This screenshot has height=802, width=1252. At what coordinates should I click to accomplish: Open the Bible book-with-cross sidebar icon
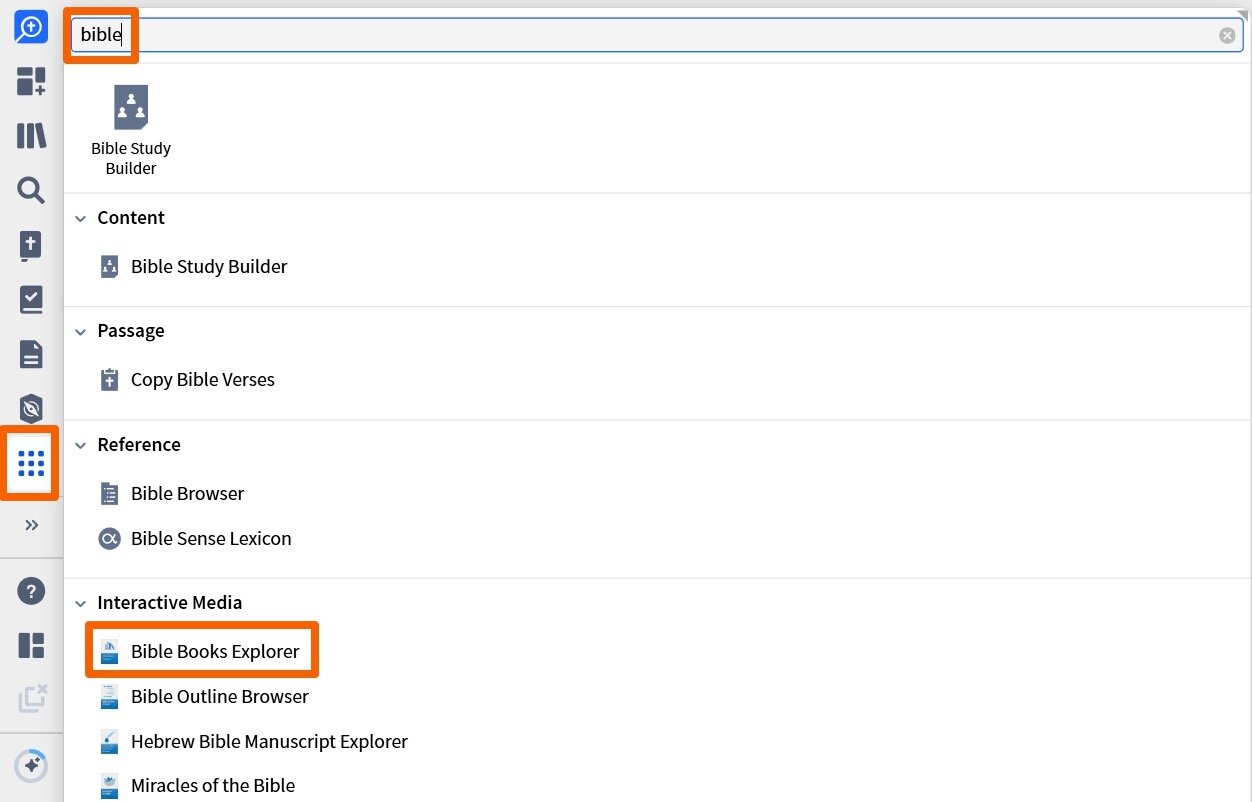coord(31,245)
